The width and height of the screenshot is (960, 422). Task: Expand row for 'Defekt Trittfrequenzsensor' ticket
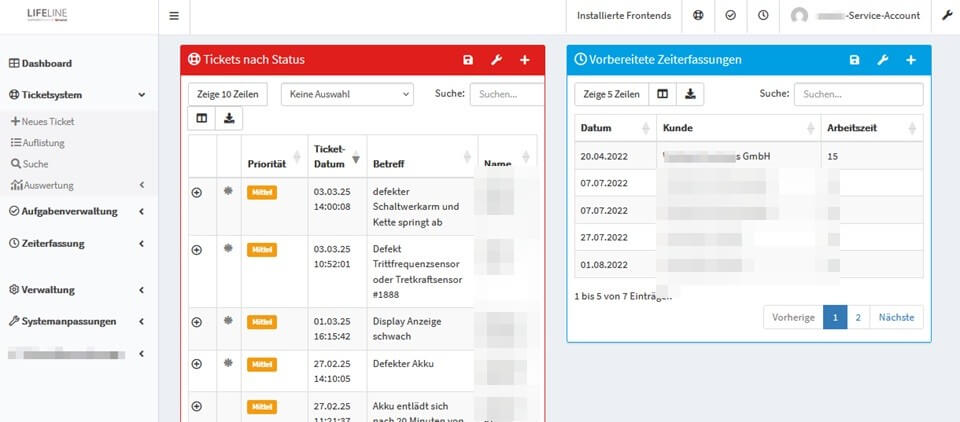(197, 250)
